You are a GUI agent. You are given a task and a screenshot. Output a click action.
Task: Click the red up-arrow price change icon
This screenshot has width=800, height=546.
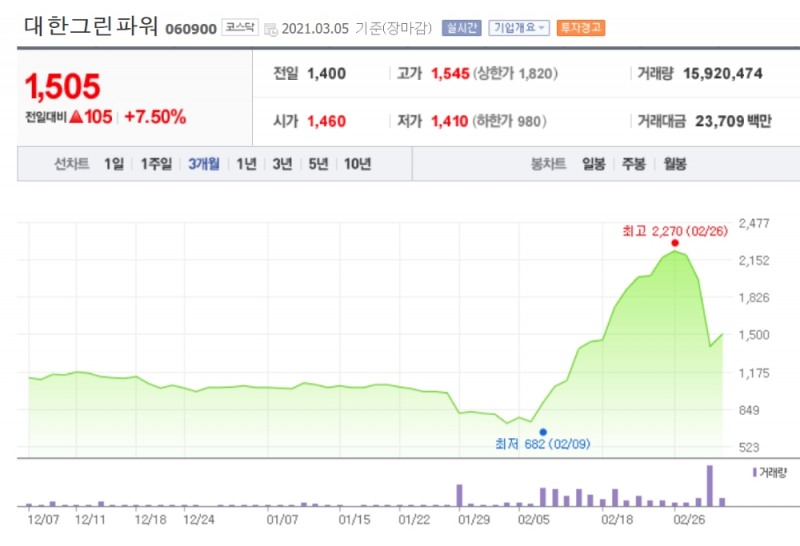75,117
